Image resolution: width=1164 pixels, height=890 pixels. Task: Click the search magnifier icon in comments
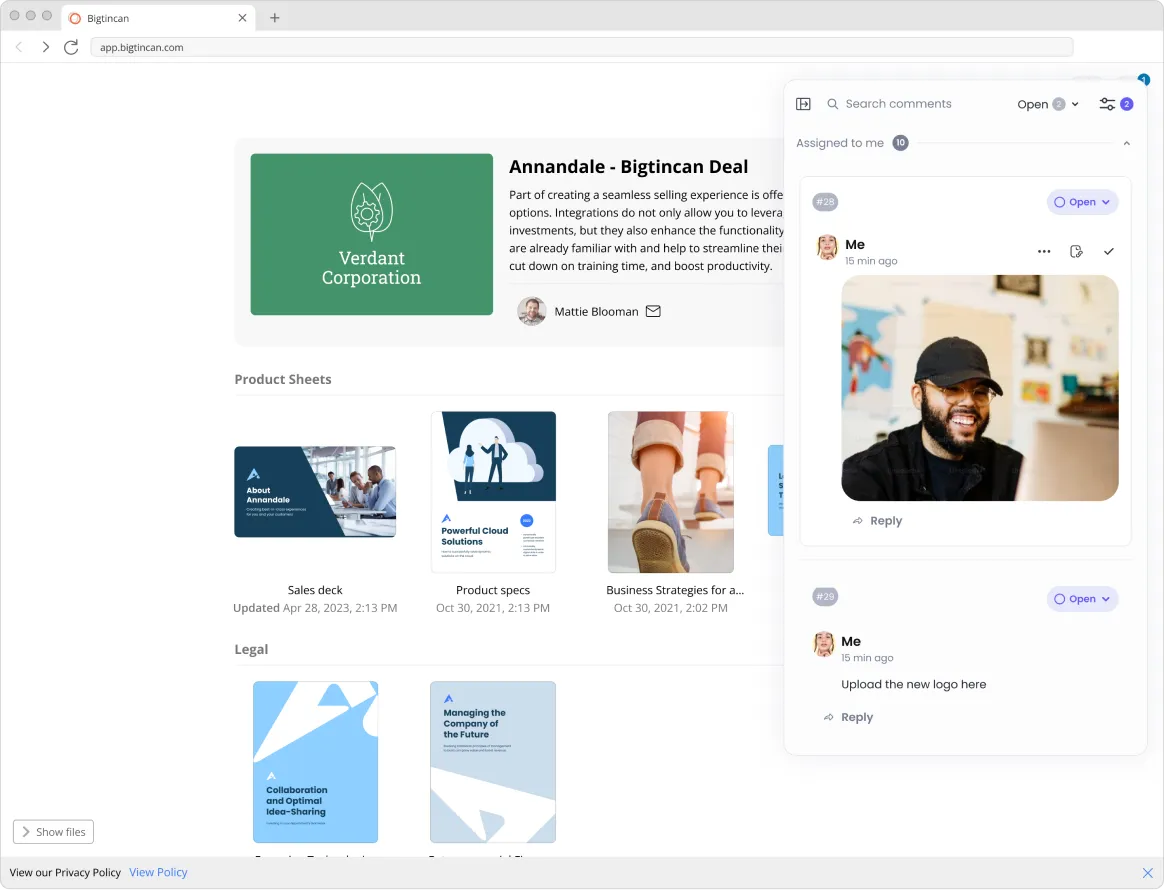[x=833, y=104]
